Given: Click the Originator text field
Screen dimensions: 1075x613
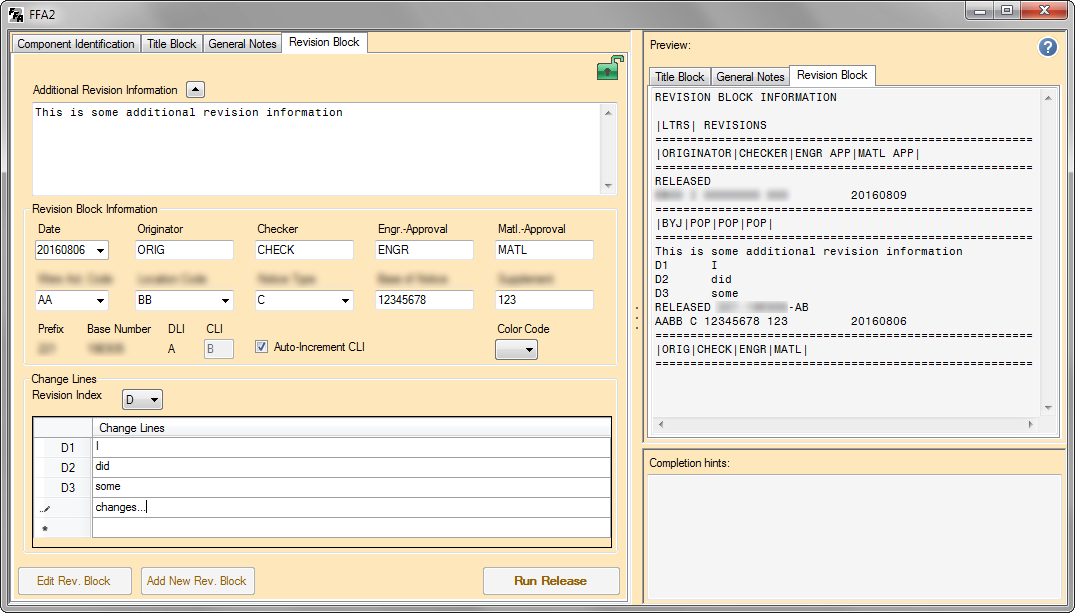Looking at the screenshot, I should [x=184, y=250].
